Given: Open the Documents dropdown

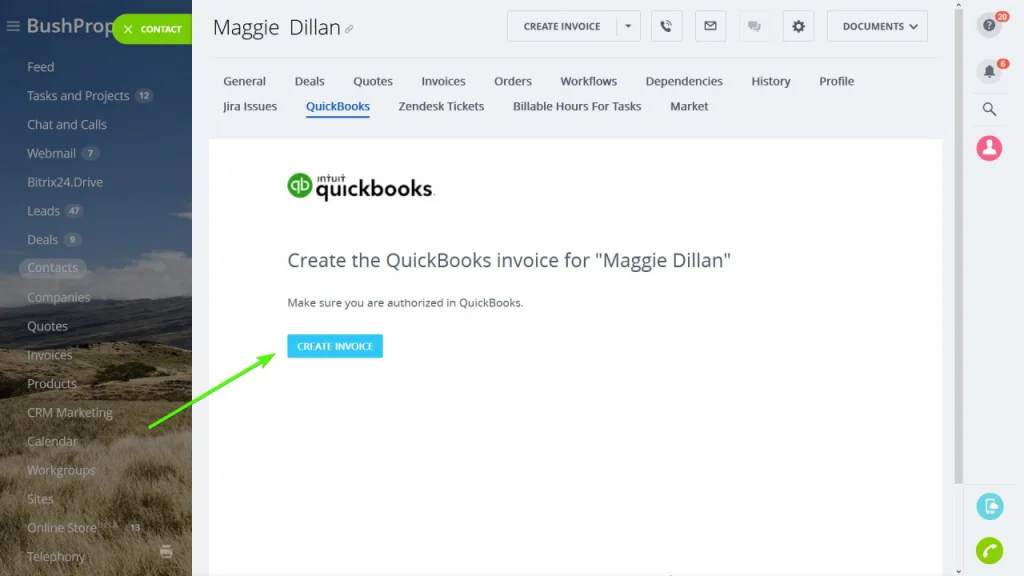Looking at the screenshot, I should click(x=877, y=26).
